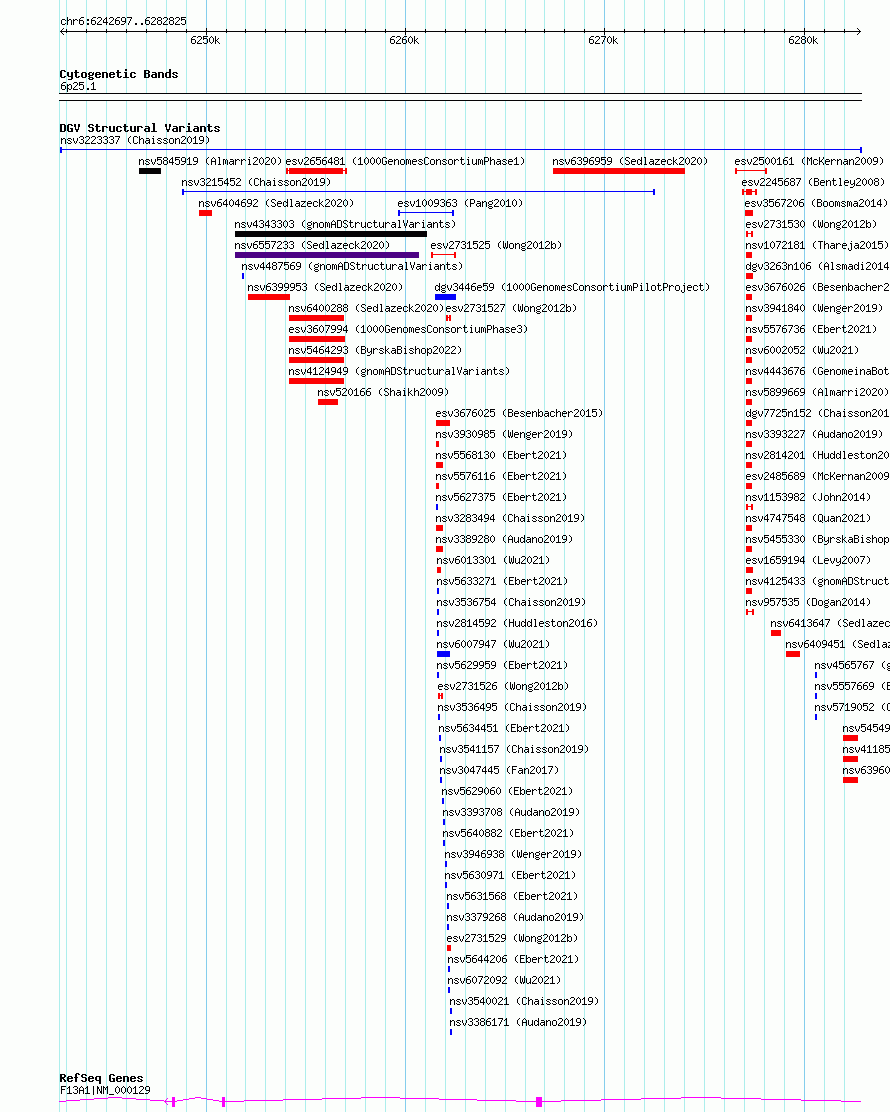Select nsv3215452 (Chaisson2019) variant label

coord(256,182)
